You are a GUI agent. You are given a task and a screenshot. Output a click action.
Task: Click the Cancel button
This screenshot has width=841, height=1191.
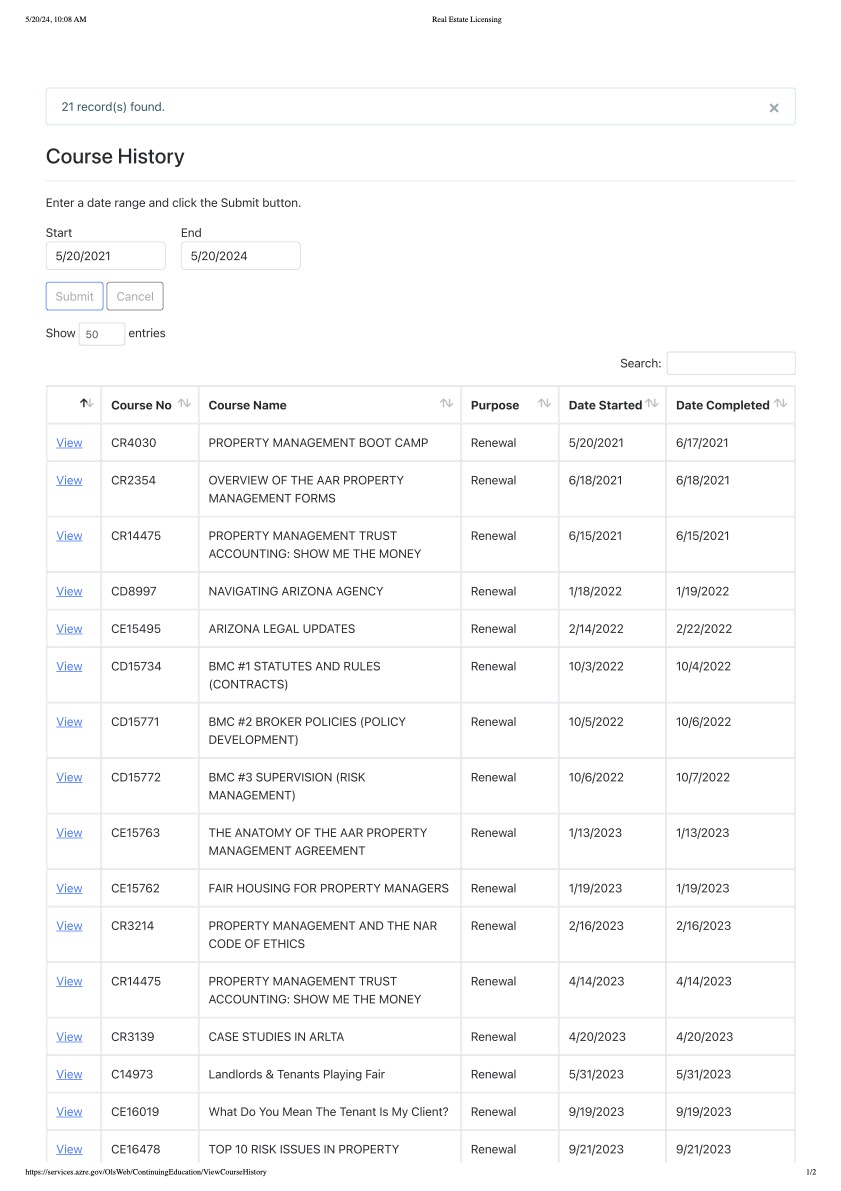(135, 296)
